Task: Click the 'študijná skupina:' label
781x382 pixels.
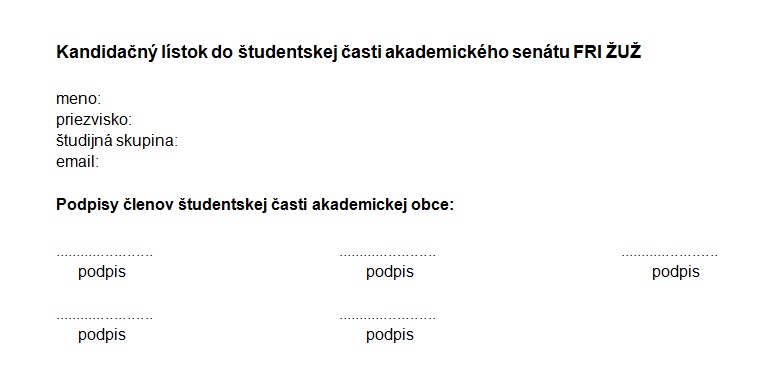Action: coord(117,141)
